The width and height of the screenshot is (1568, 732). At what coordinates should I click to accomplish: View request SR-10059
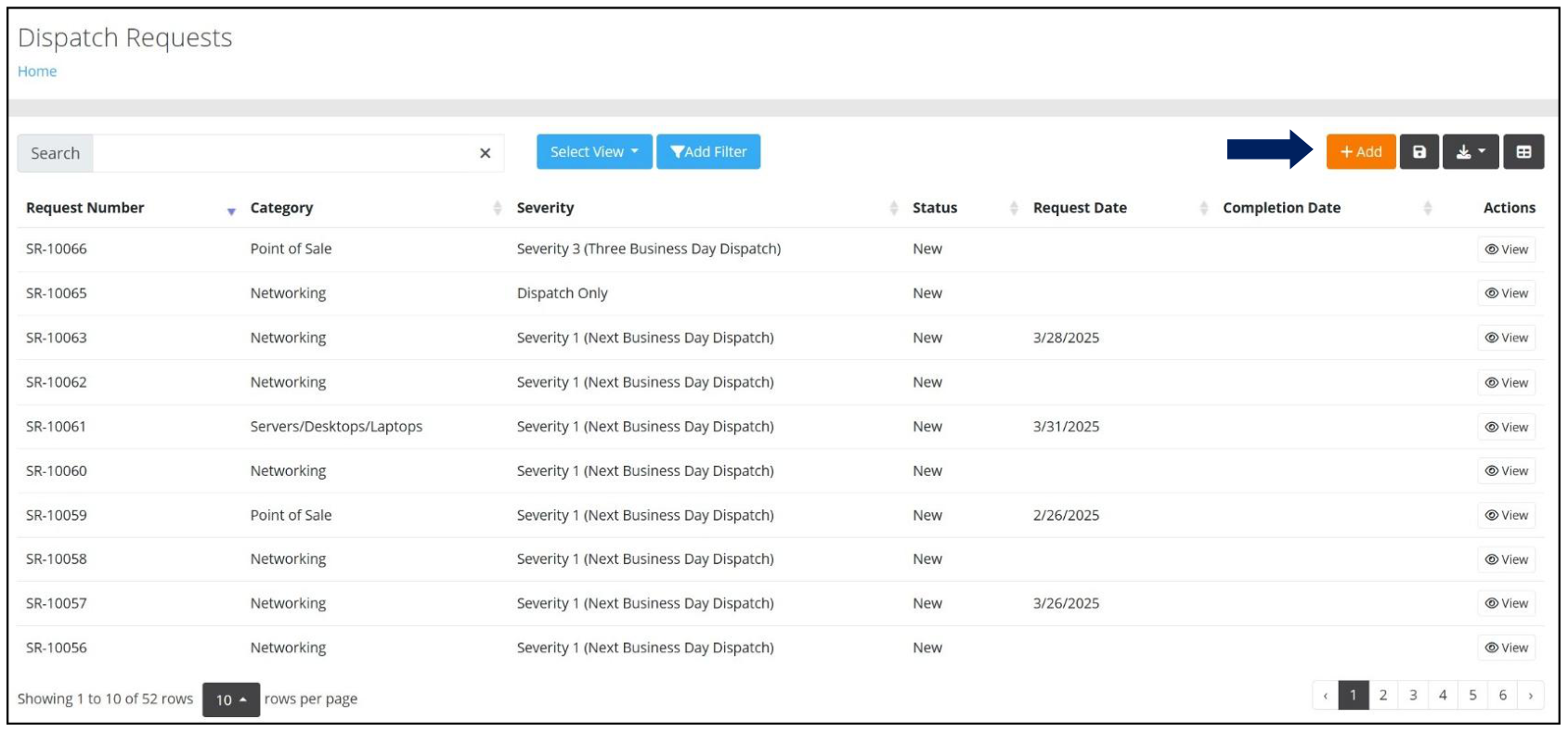(x=1506, y=515)
